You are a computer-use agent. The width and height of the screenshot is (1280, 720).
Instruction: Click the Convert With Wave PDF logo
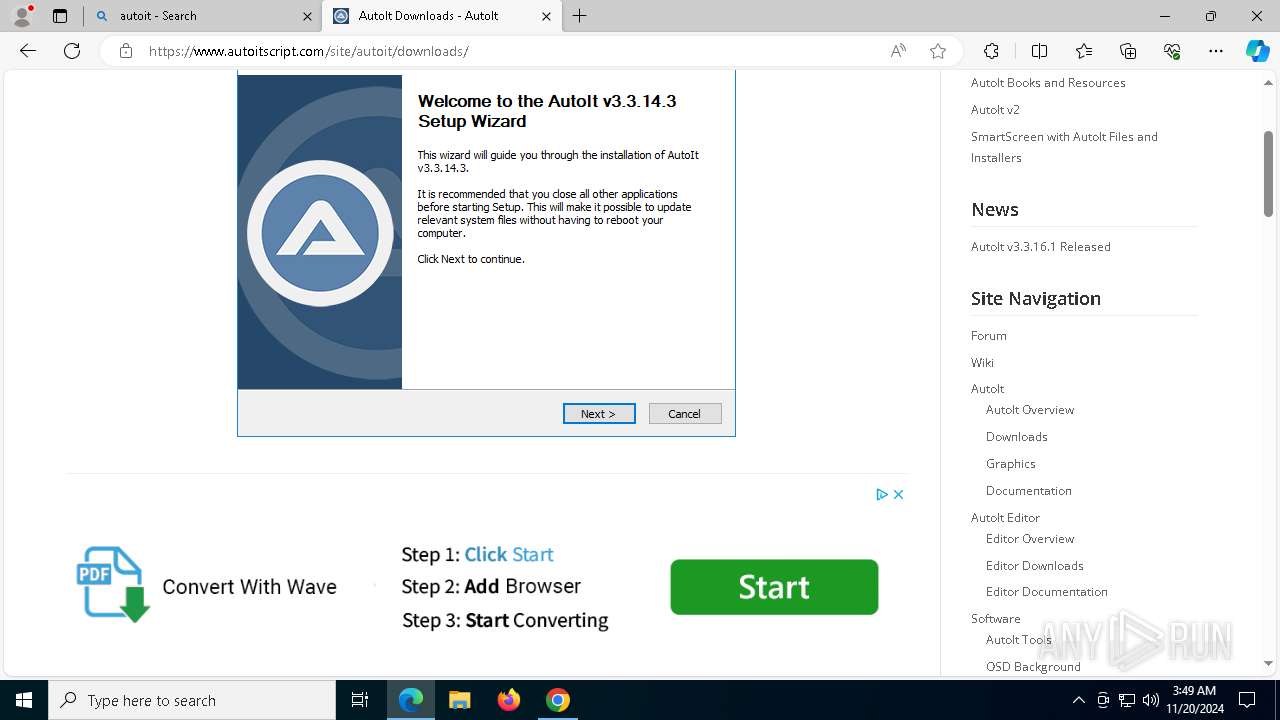pos(113,584)
